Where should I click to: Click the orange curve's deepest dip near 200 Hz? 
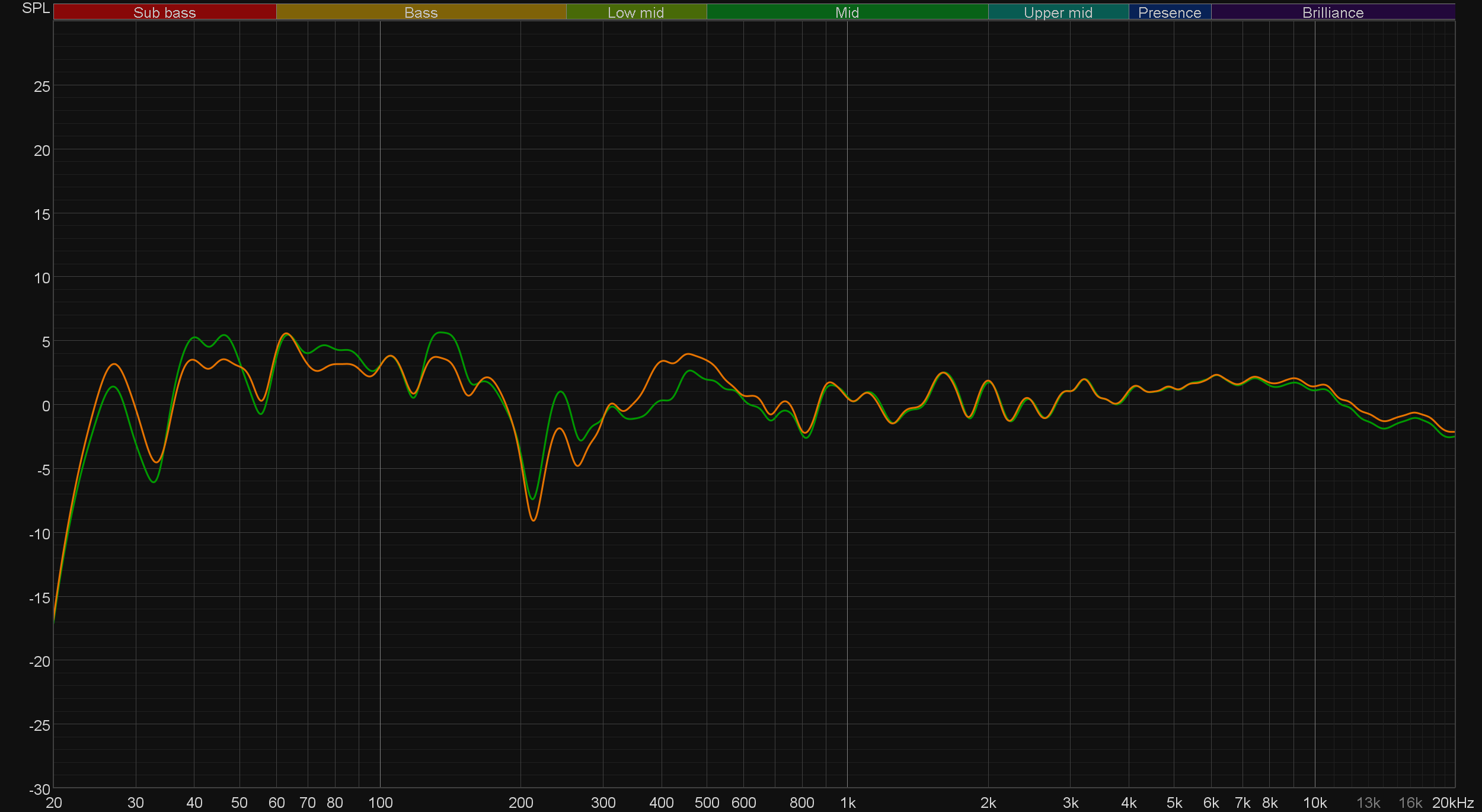coord(534,520)
